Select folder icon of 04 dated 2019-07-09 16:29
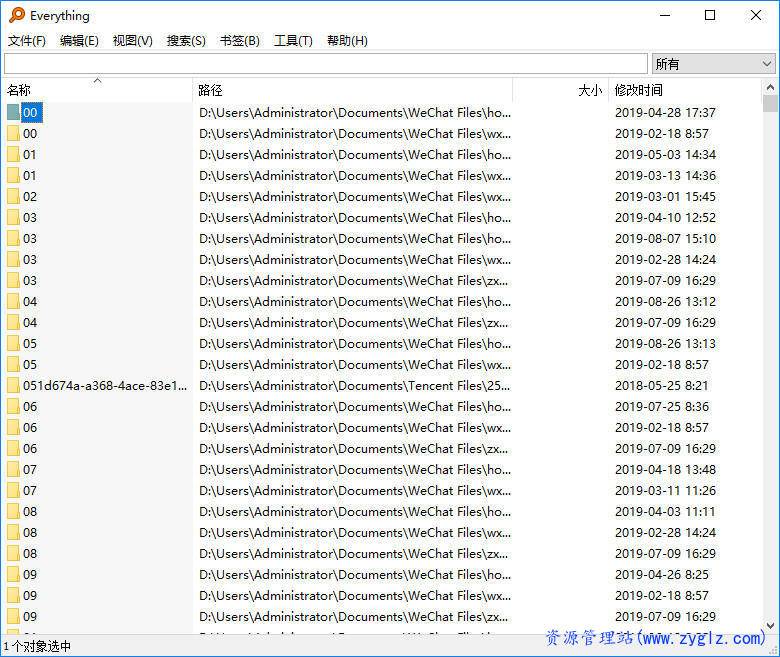This screenshot has width=780, height=657. [x=13, y=322]
